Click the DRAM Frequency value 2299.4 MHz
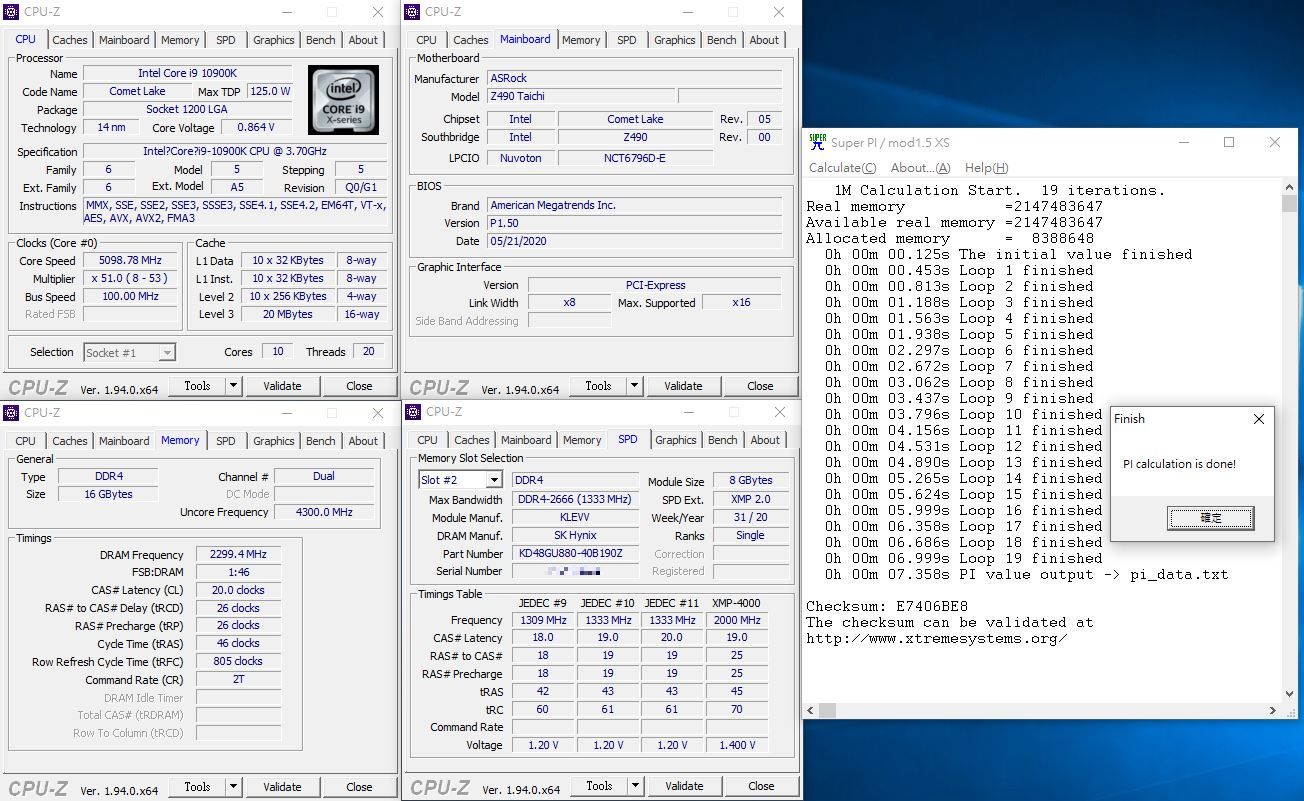Viewport: 1304px width, 801px height. [x=238, y=555]
